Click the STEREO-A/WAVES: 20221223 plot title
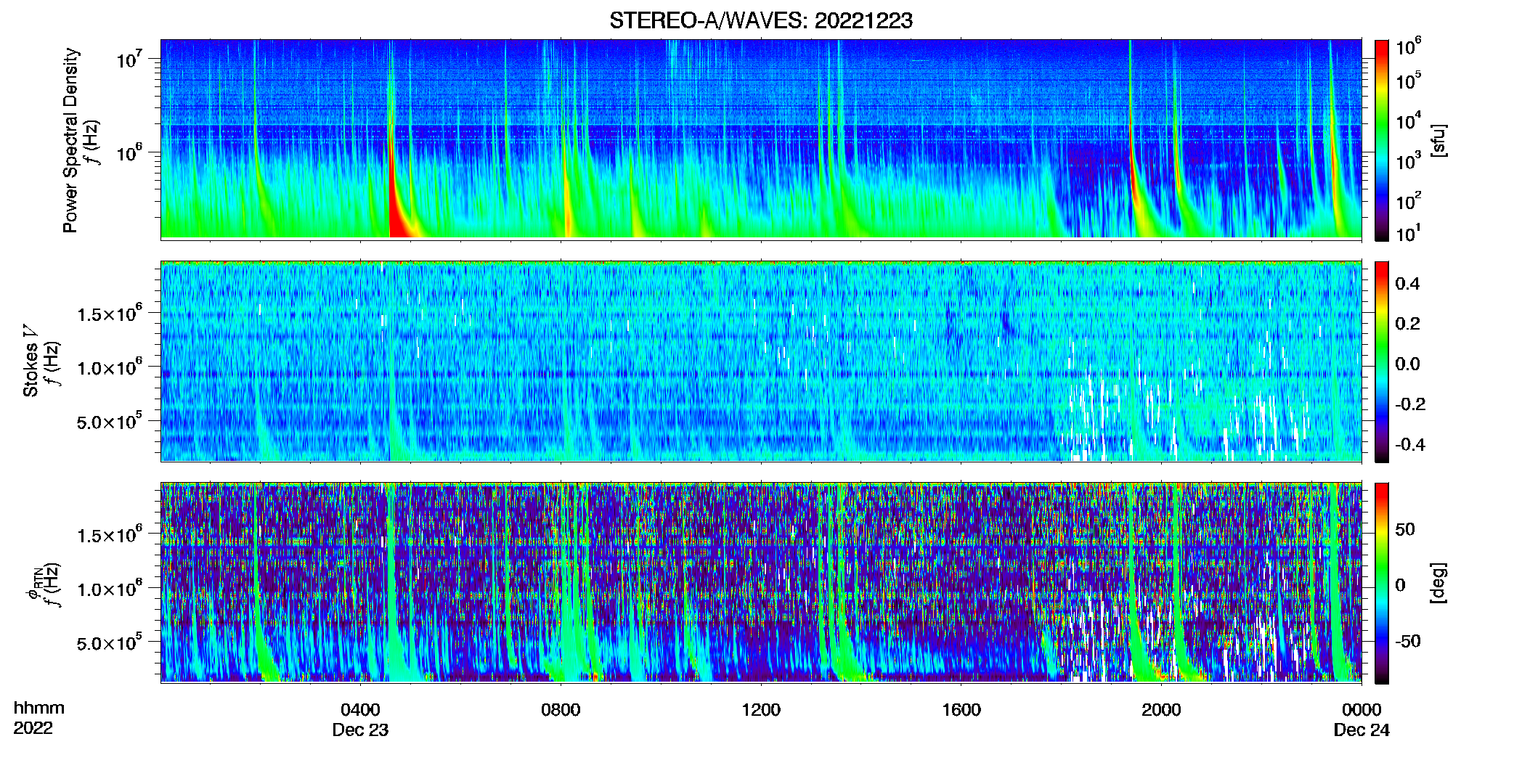Image resolution: width=1522 pixels, height=784 pixels. (760, 20)
